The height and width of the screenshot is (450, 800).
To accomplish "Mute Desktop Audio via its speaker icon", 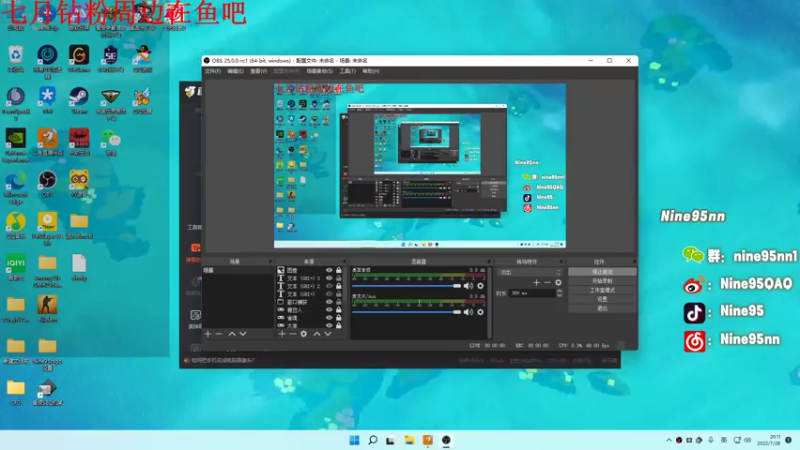I will point(468,286).
